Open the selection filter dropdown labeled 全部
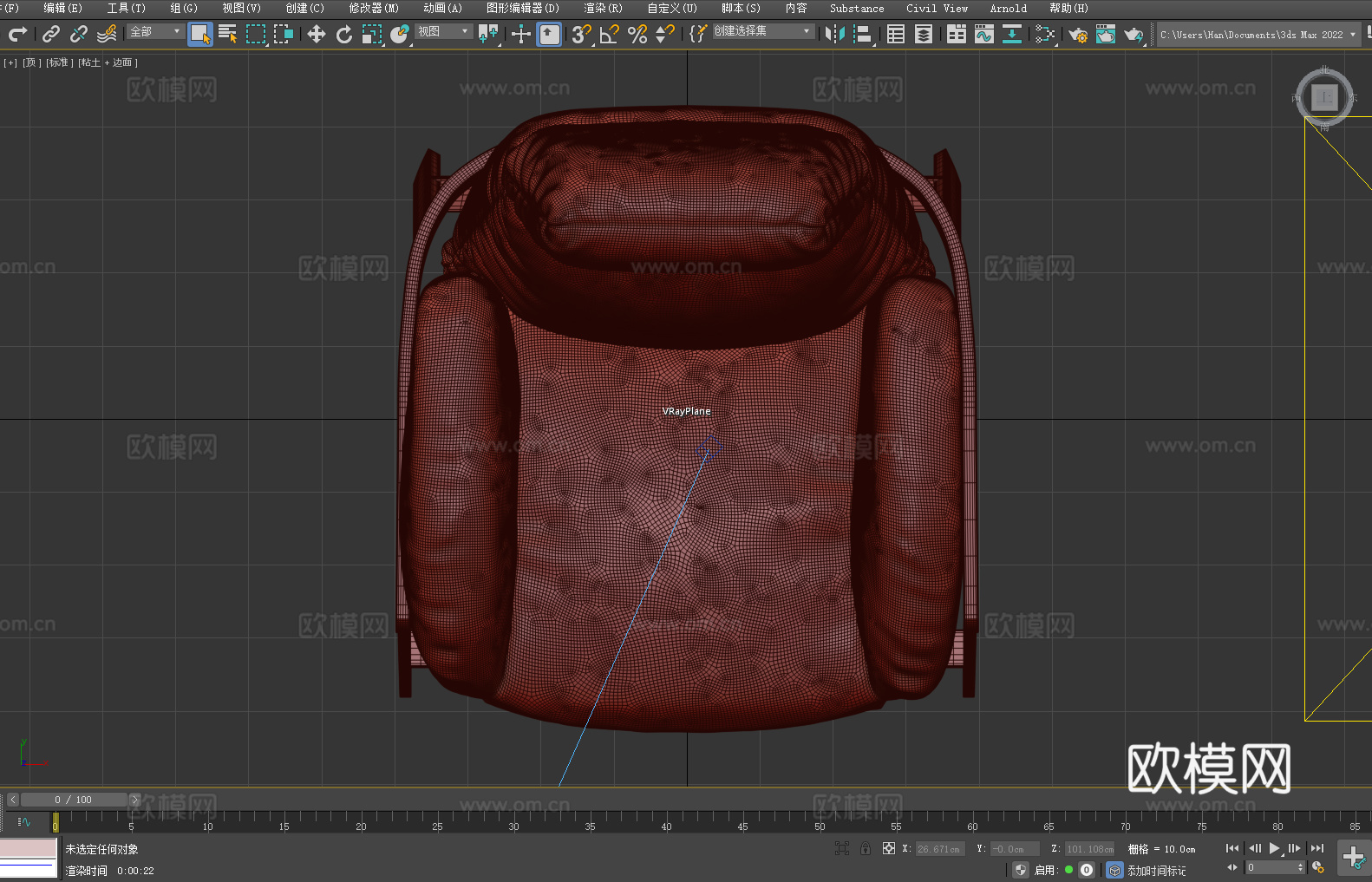Screen dimensions: 1372x882 tap(155, 31)
